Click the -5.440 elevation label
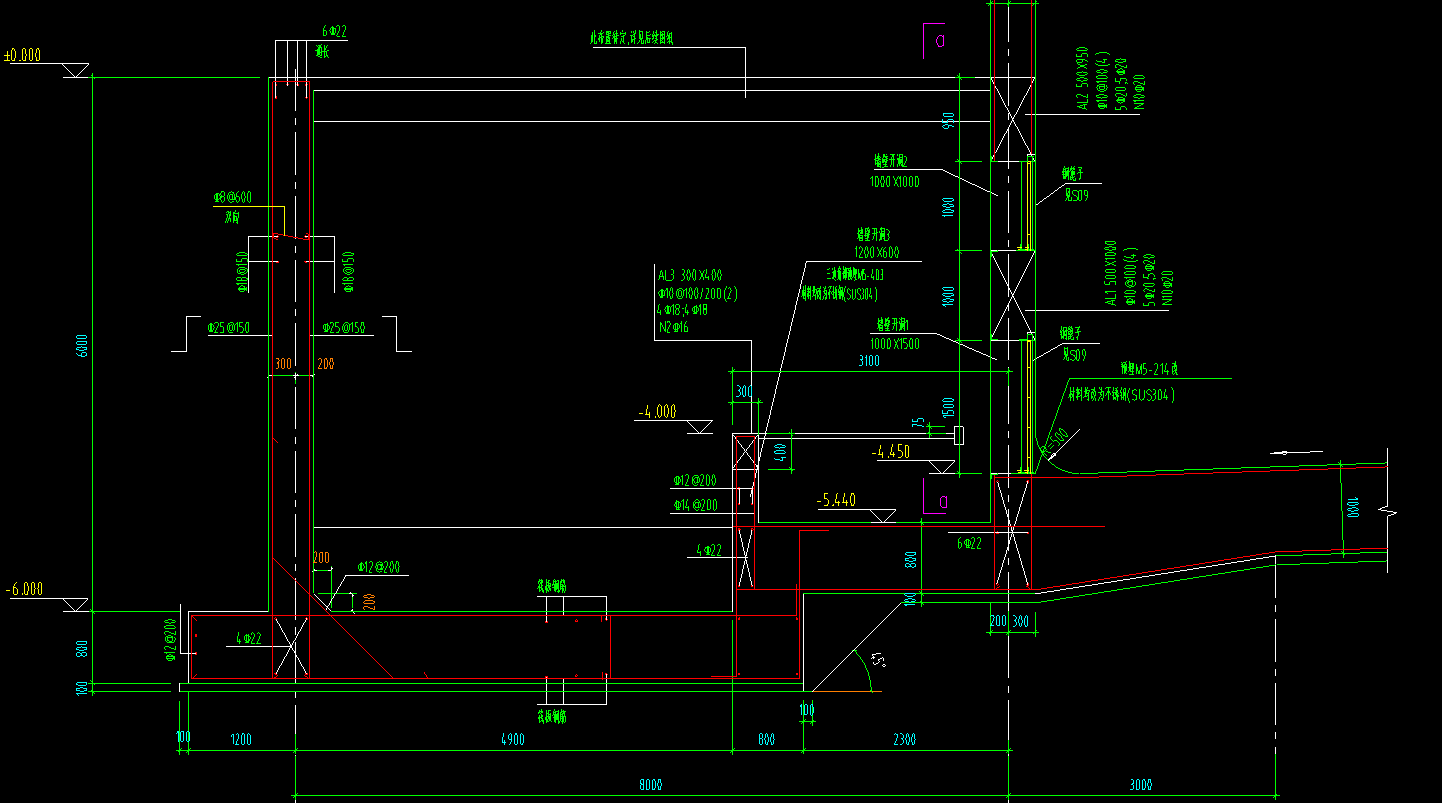The width and height of the screenshot is (1442, 803). pyautogui.click(x=836, y=501)
